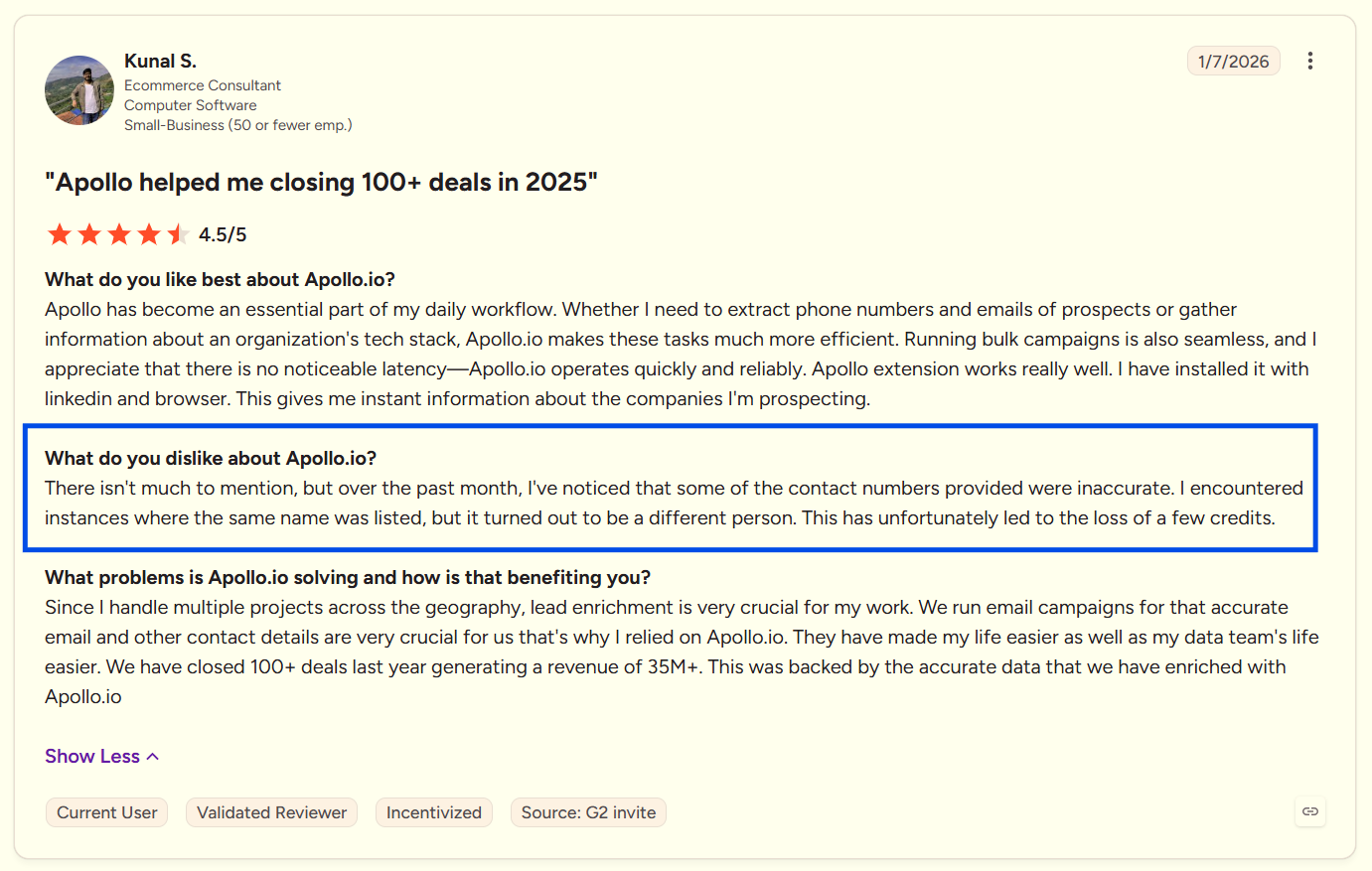Click the Incentivized badge

click(x=433, y=812)
